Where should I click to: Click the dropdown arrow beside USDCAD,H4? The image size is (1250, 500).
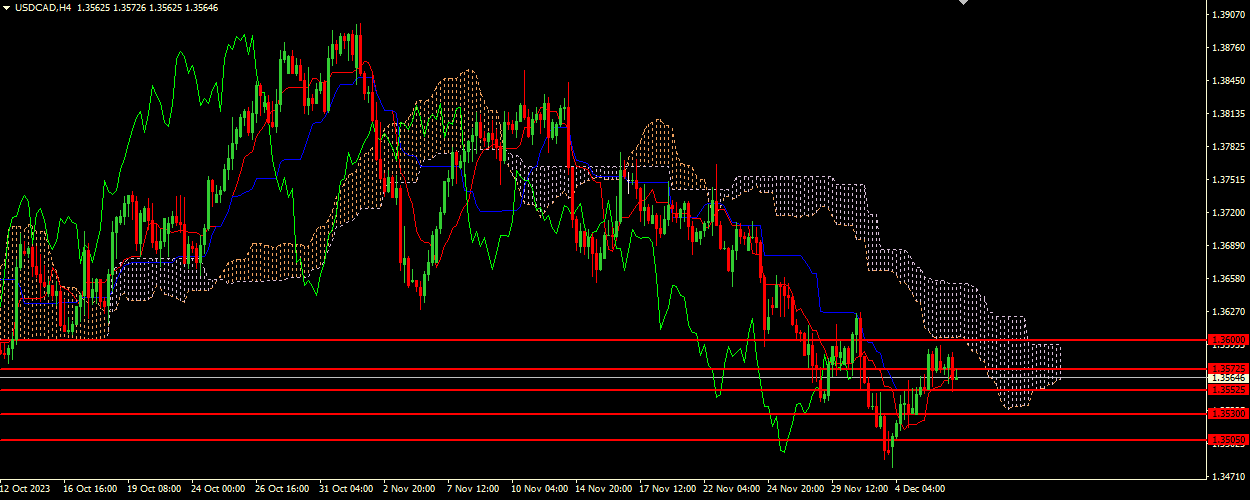click(x=6, y=7)
